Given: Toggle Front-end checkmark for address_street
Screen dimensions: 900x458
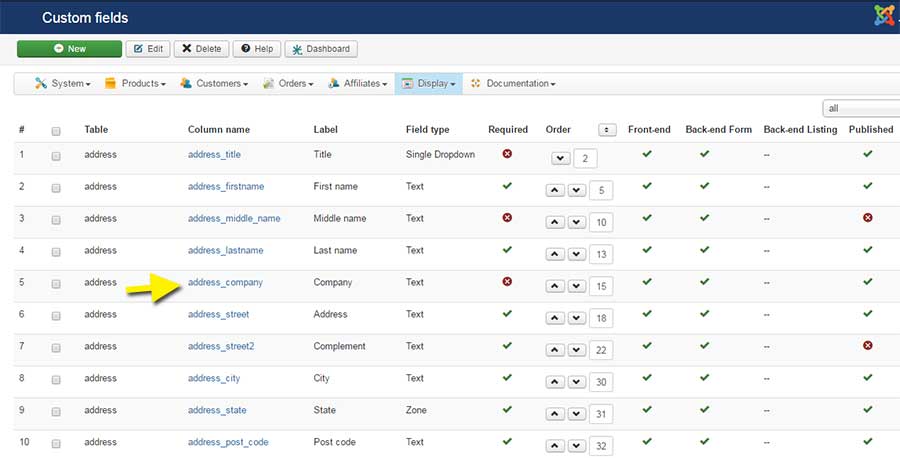Looking at the screenshot, I should pos(647,314).
